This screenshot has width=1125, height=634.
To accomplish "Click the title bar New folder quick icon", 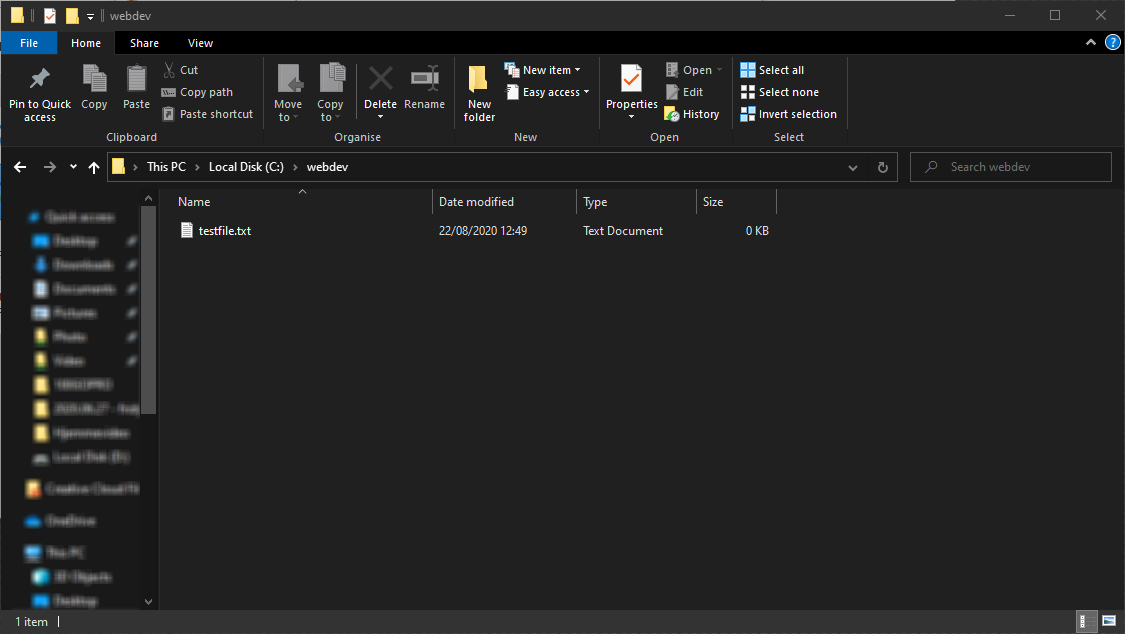I will (x=72, y=15).
